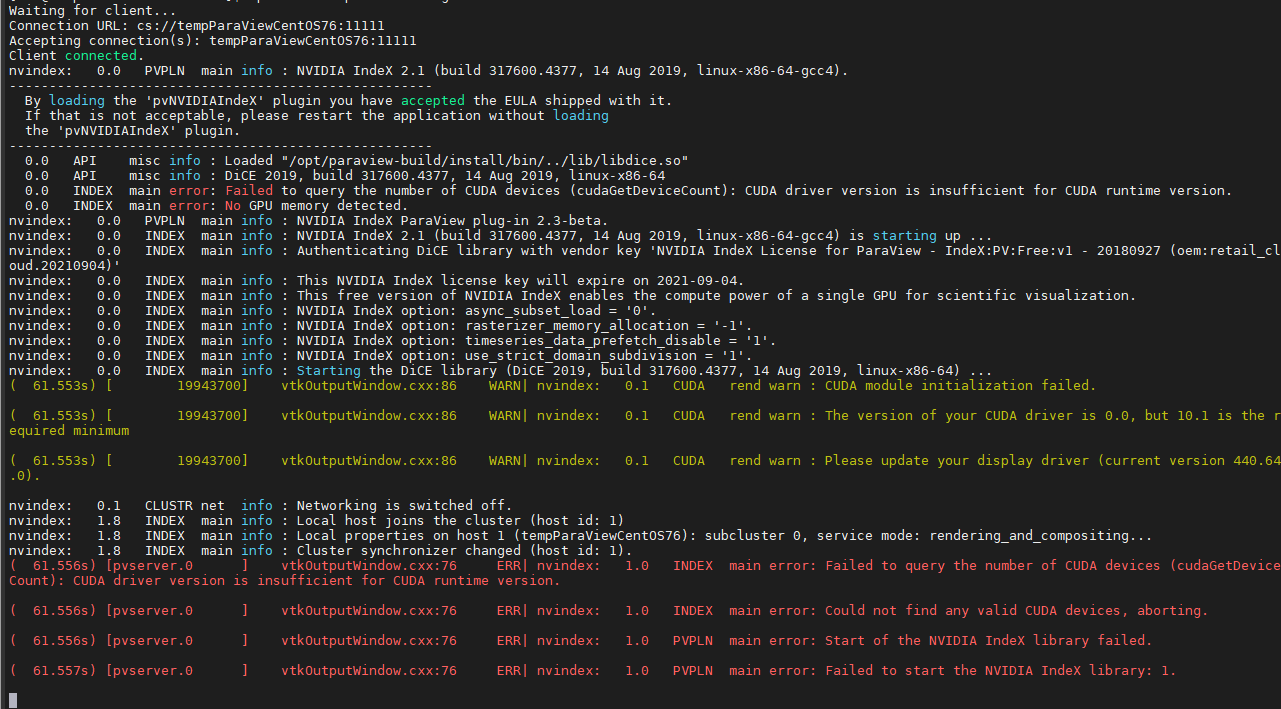Image resolution: width=1281 pixels, height=709 pixels.
Task: Click the 'Local properties on host 1' line
Action: click(581, 535)
